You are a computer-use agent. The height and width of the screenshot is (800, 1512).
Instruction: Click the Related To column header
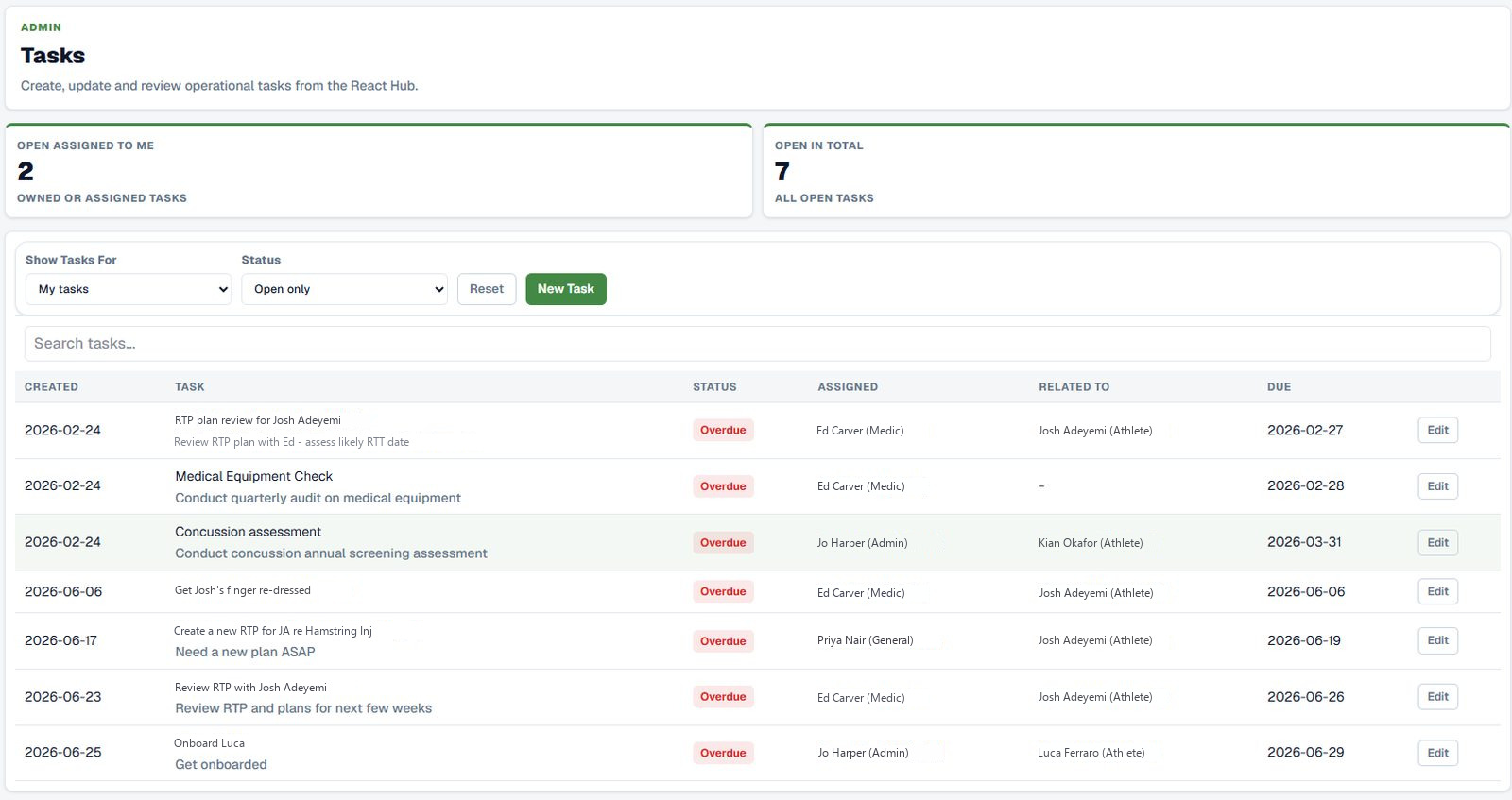point(1074,387)
